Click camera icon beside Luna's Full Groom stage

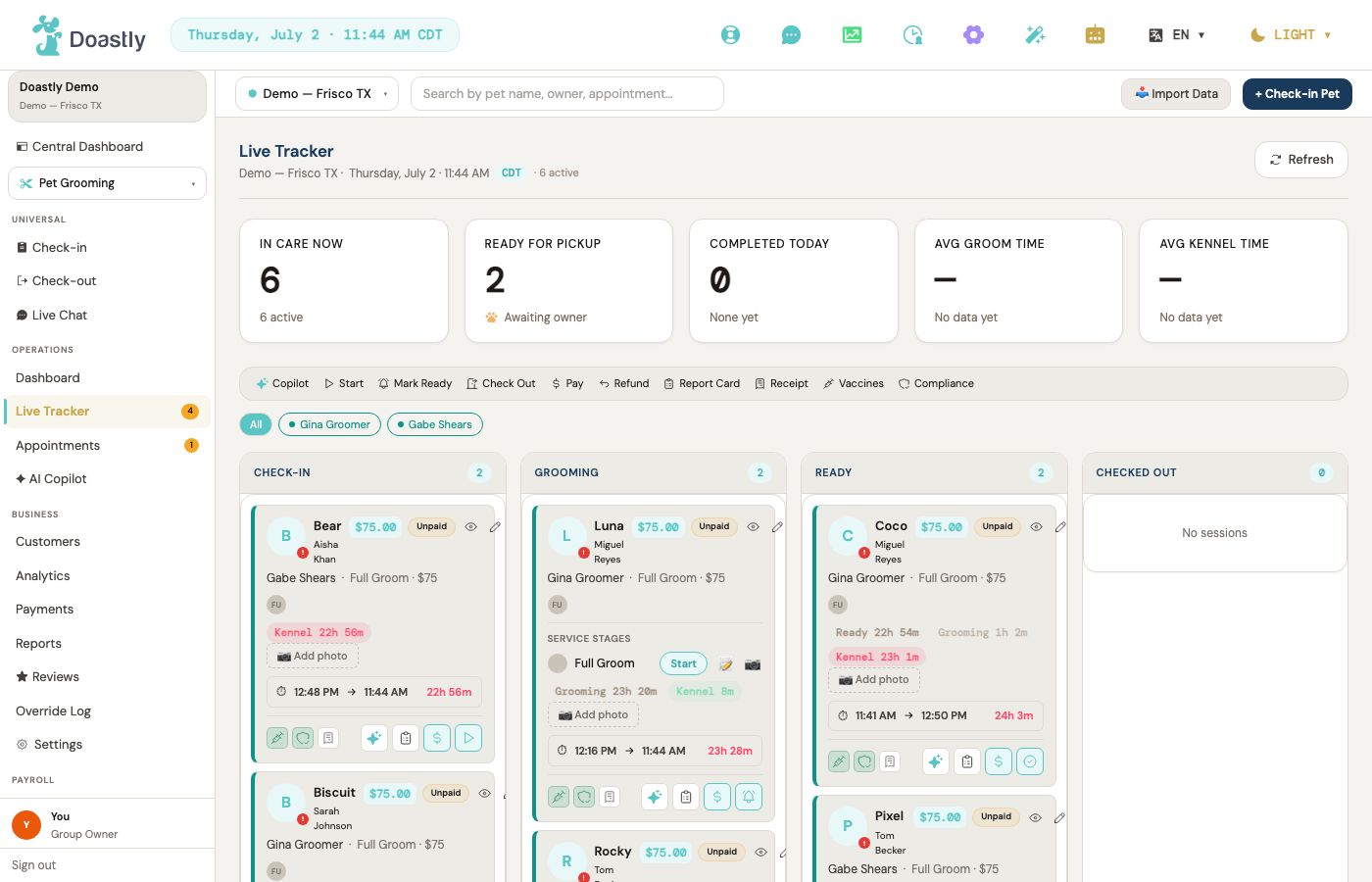(753, 664)
